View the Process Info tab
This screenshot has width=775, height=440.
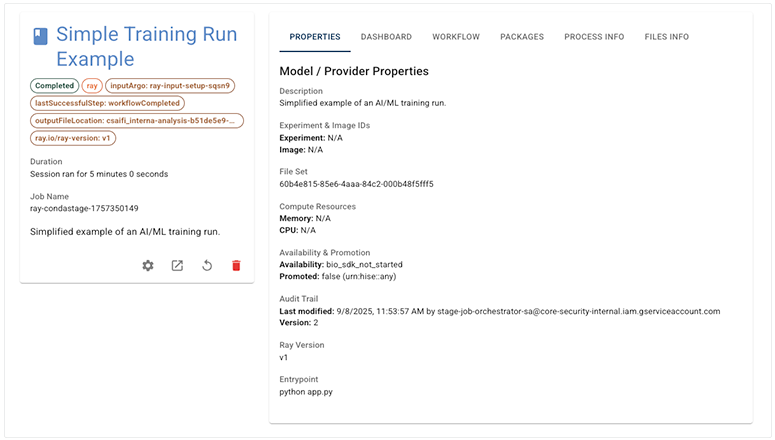coord(594,37)
